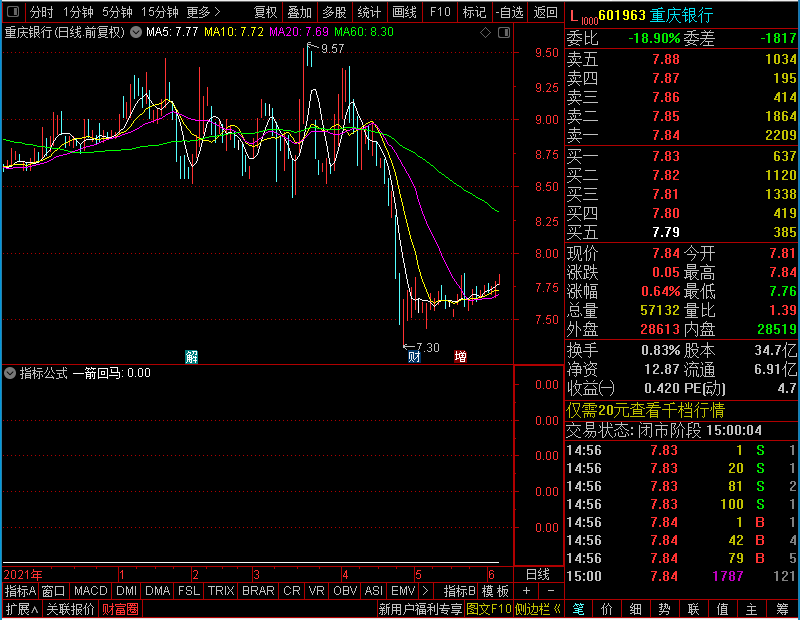Screen dimensions: 800x620
Task: Collapse the sidebar via 侧边栏《
Action: pyautogui.click(x=538, y=609)
